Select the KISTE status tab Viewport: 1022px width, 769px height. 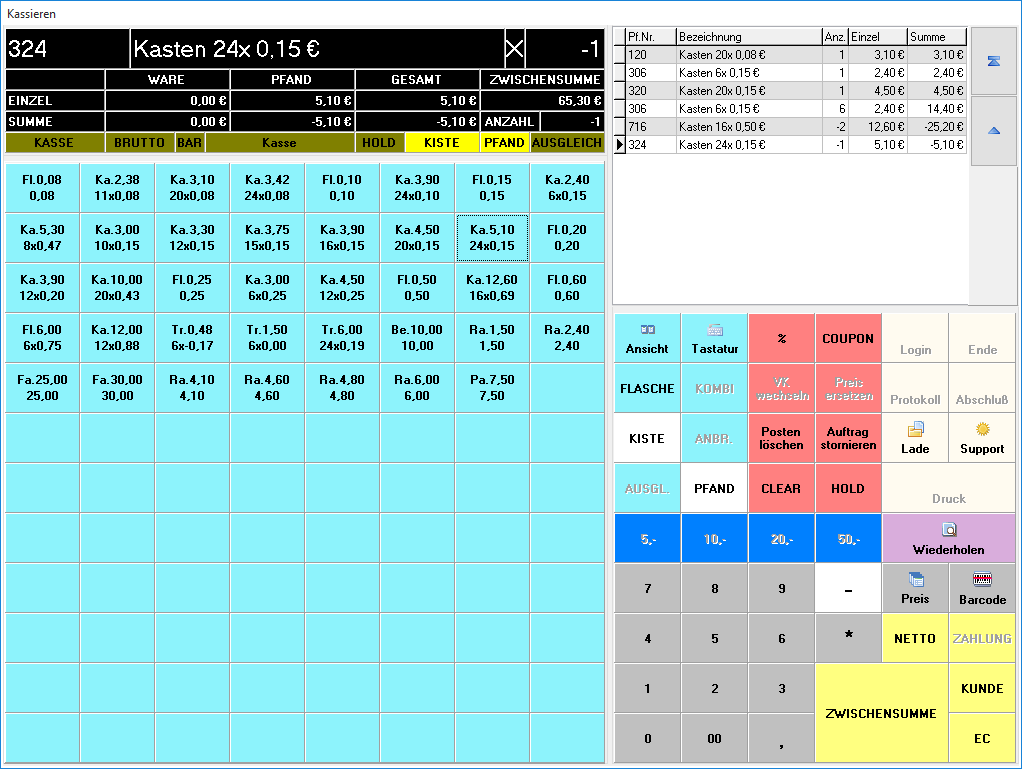tap(442, 143)
